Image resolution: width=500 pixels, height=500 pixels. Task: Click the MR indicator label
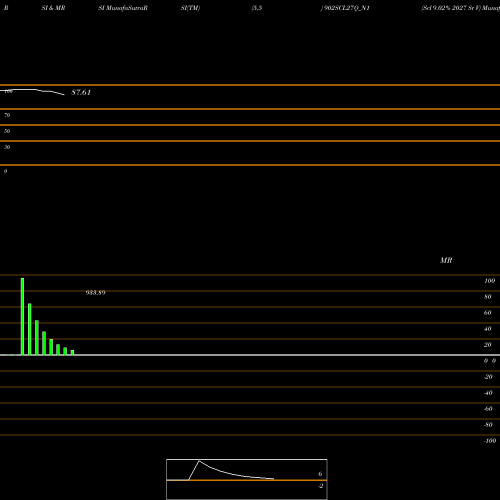pos(446,260)
